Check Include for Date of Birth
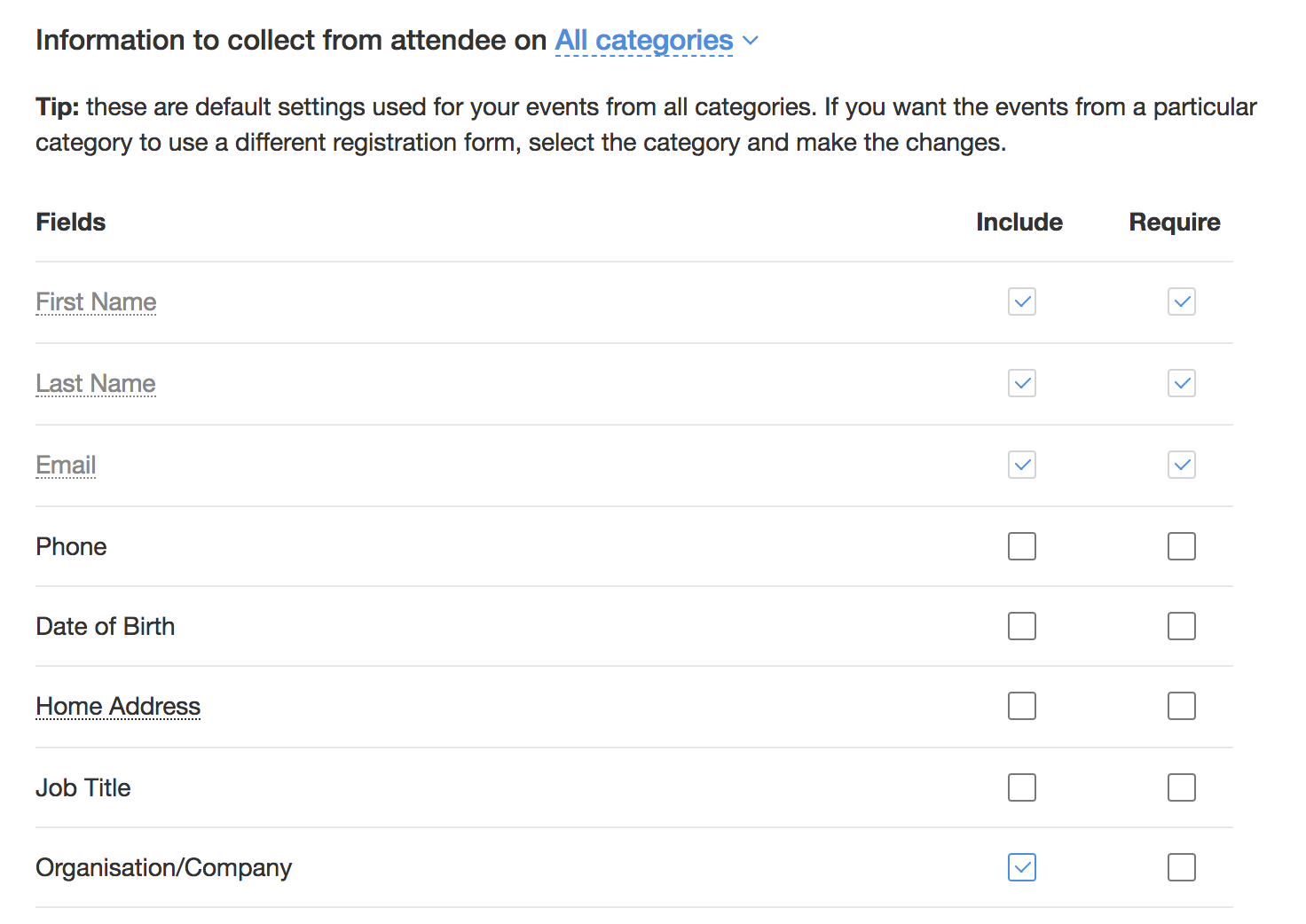Screen dimensions: 1306x924 pyautogui.click(x=1022, y=626)
